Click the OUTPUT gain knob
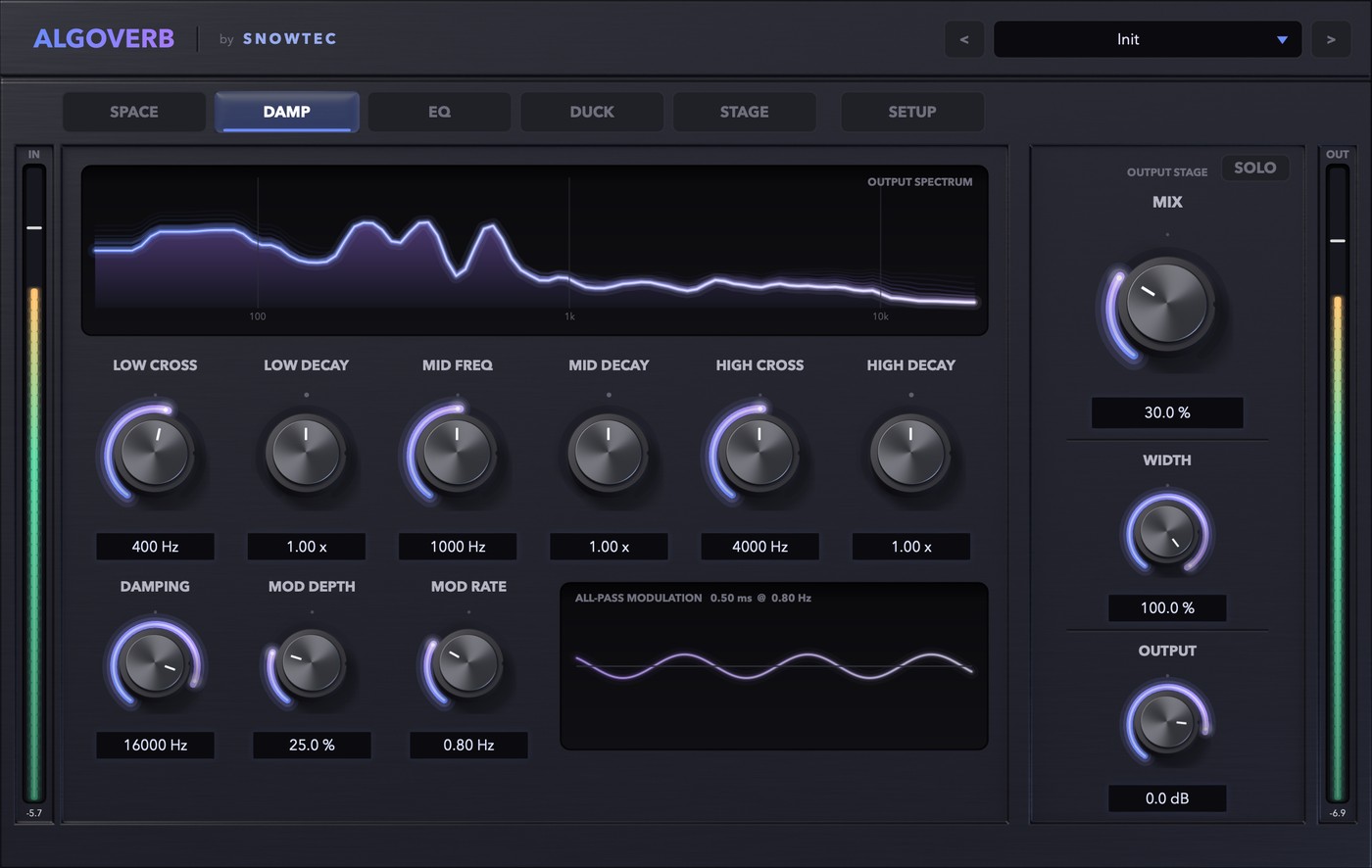Screen dimensions: 1372x868 [1167, 723]
